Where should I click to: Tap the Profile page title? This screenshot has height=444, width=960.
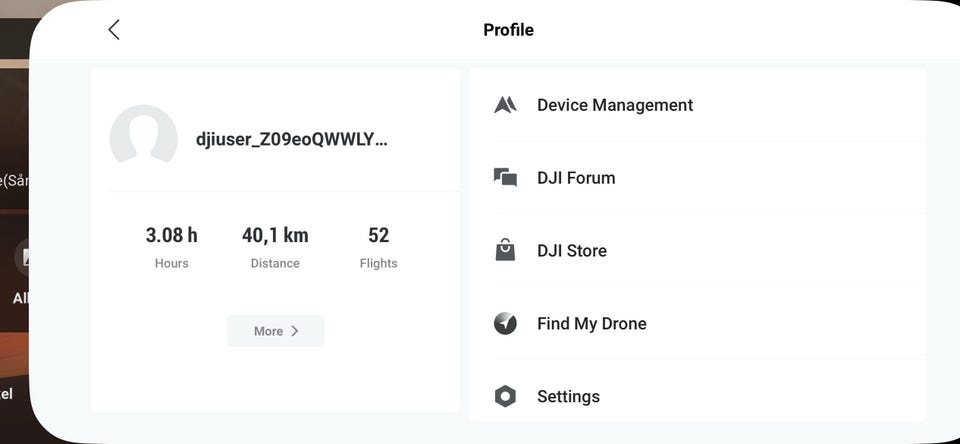coord(508,30)
